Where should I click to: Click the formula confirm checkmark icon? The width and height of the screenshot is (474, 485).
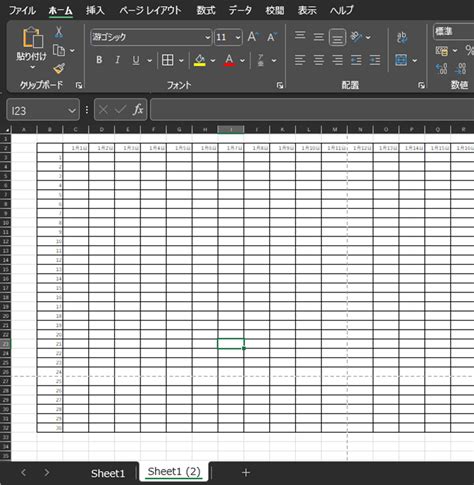click(120, 109)
